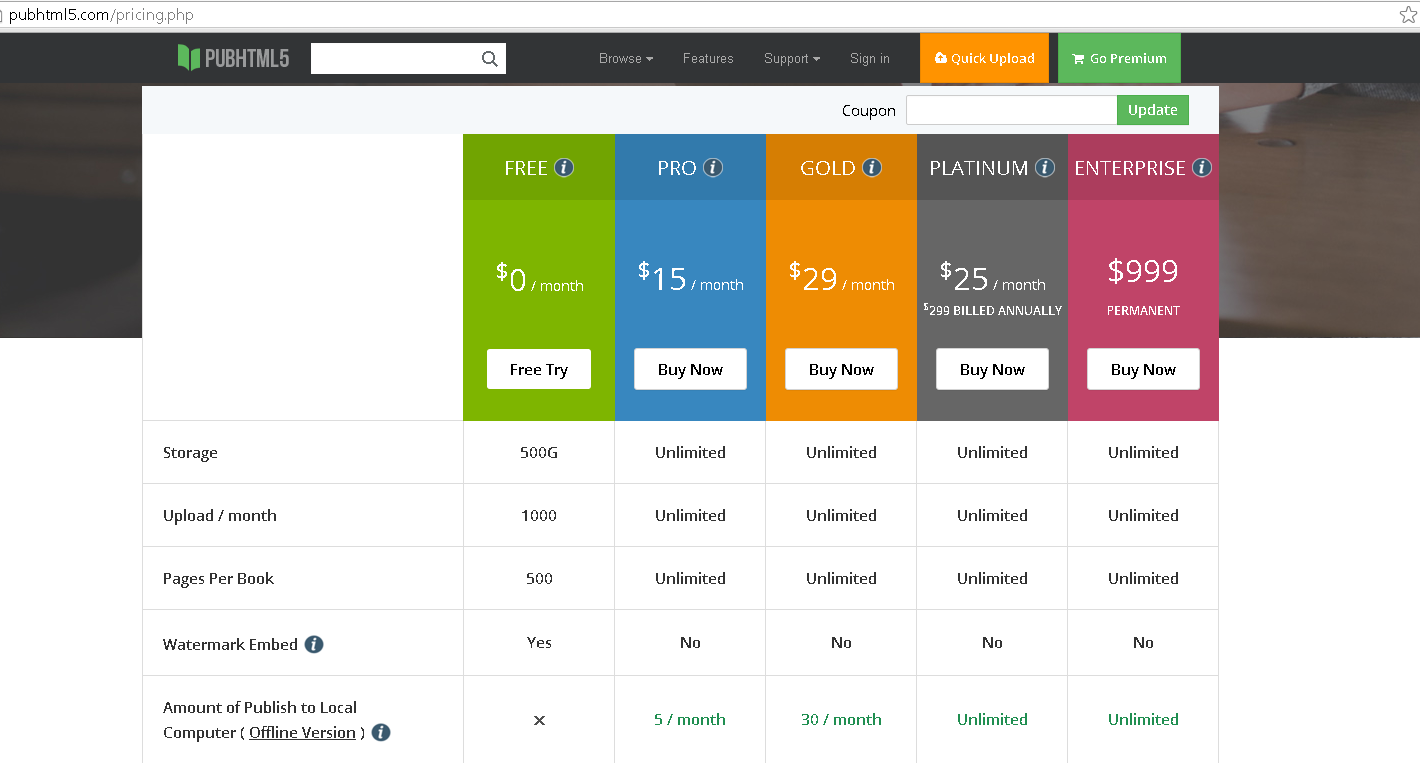Click the $15 / month price
The image size is (1420, 763).
[691, 277]
